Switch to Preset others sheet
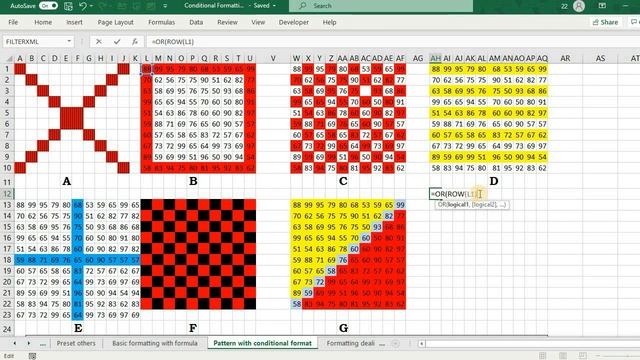 (x=76, y=343)
